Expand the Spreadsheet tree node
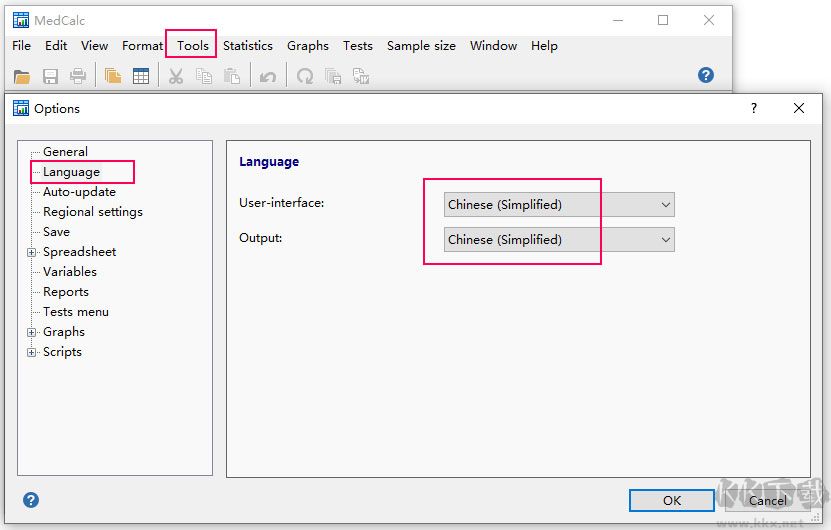Image resolution: width=831 pixels, height=530 pixels. (32, 252)
